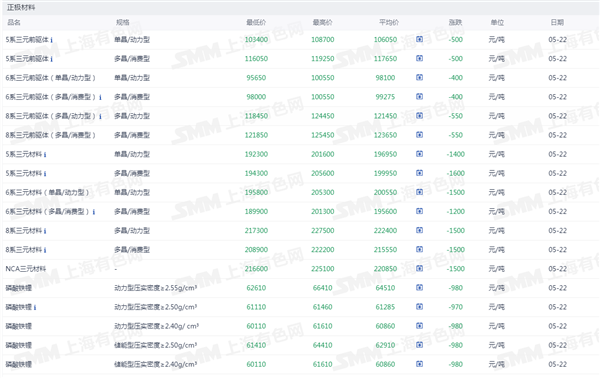Click info icon beside 磷酸铁锂 ≥2.50g/cm³ 动力型
This screenshot has height=378, width=600.
pos(35,308)
